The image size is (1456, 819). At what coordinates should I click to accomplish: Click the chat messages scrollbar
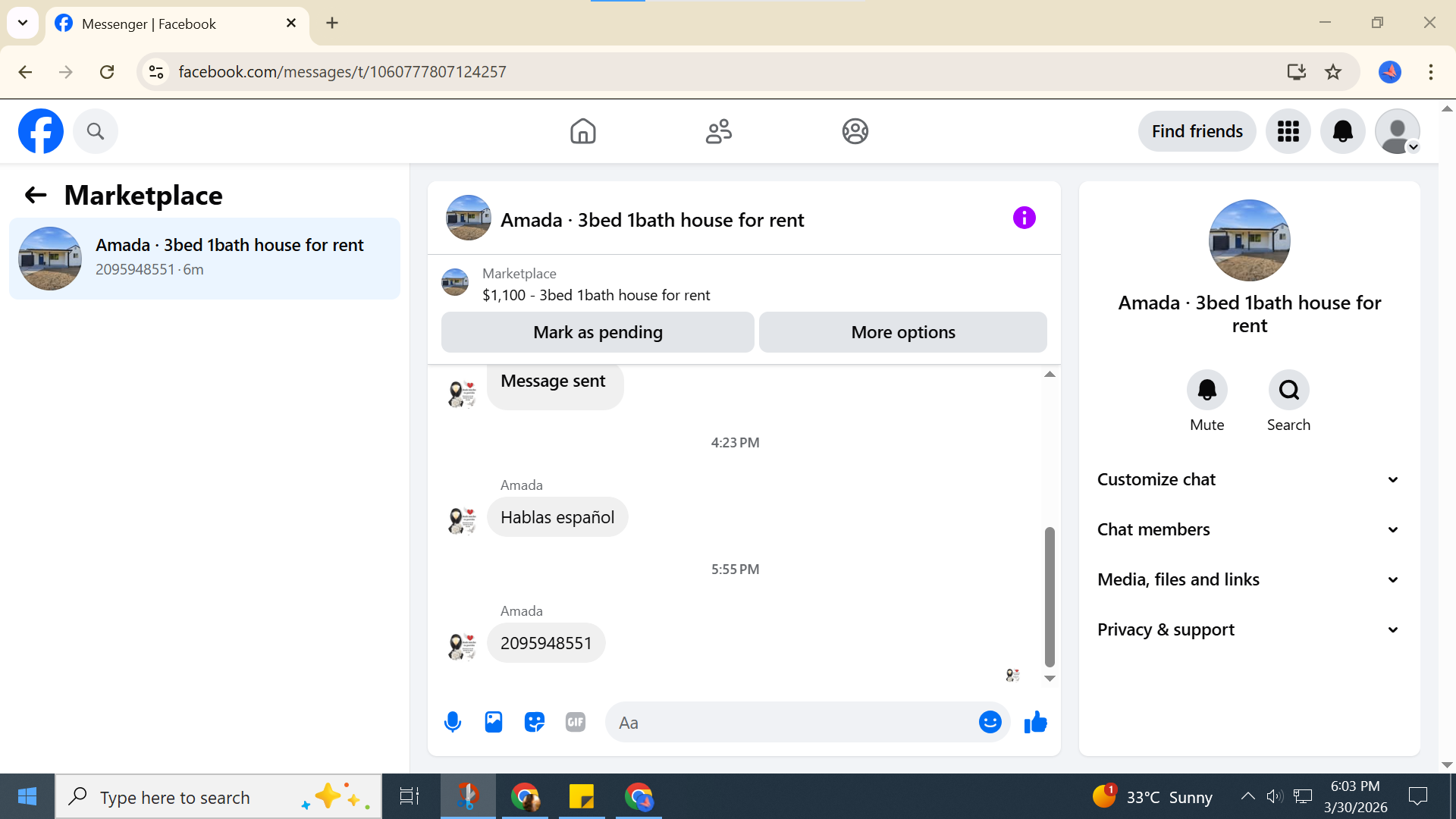point(1050,596)
